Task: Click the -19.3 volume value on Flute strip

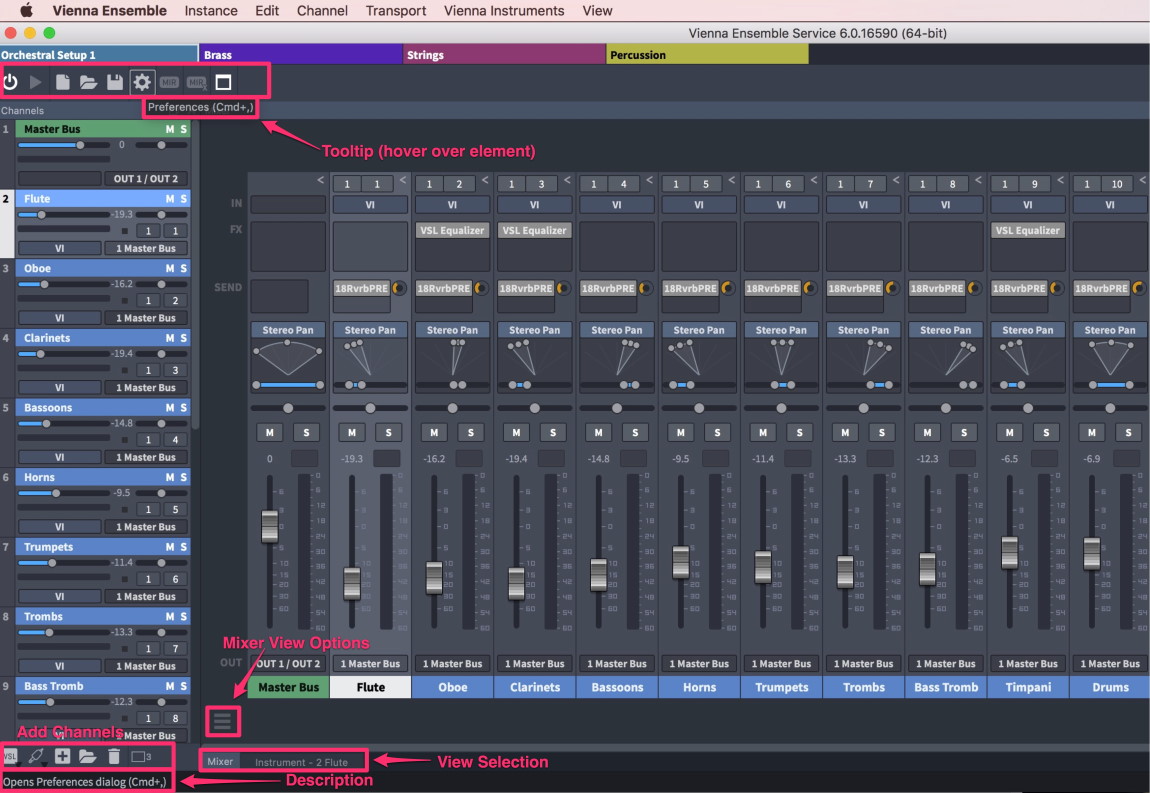Action: (352, 458)
